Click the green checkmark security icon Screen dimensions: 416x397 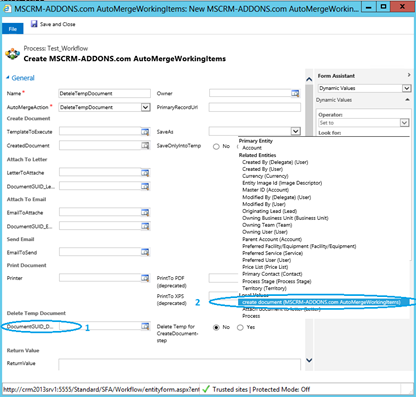pos(206,389)
